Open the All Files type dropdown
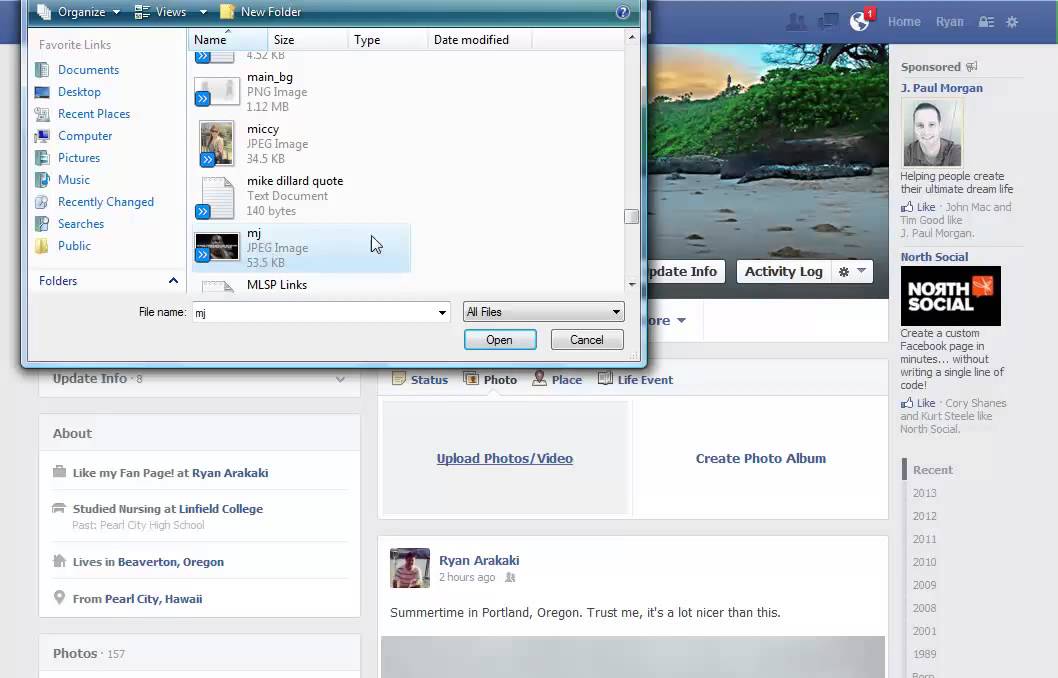The width and height of the screenshot is (1058, 678). 544,312
